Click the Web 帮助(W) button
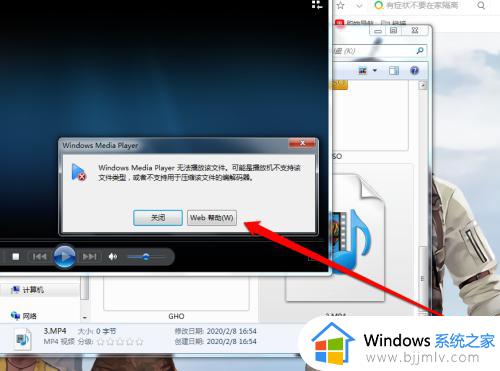500x371 pixels. tap(212, 218)
